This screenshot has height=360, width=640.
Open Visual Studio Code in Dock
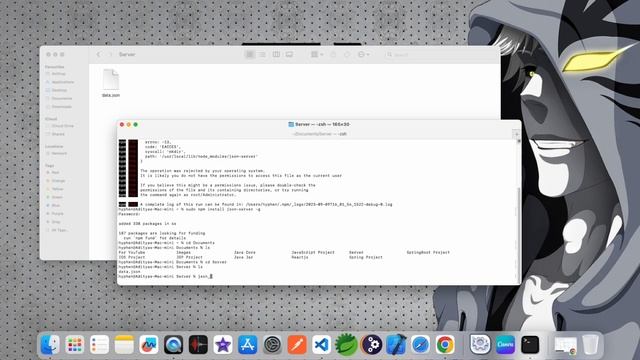[322, 345]
